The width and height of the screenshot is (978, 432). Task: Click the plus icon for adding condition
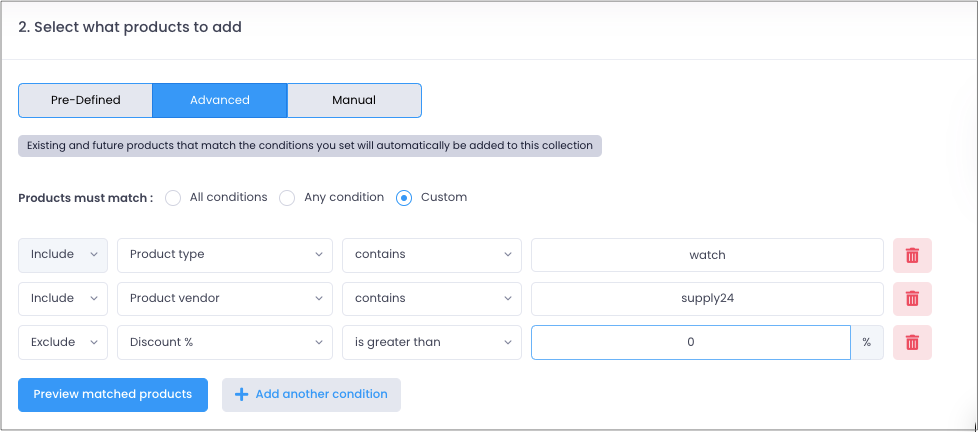(241, 395)
